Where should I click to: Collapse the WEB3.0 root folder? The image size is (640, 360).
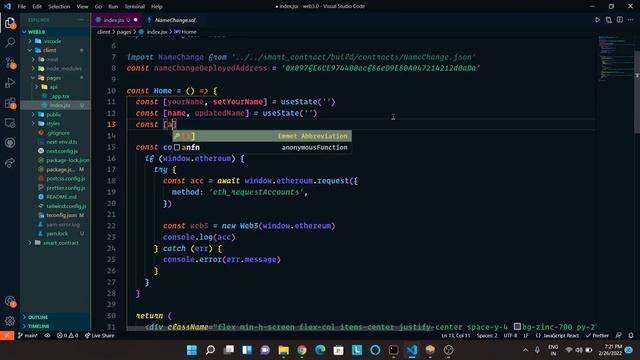click(x=55, y=32)
